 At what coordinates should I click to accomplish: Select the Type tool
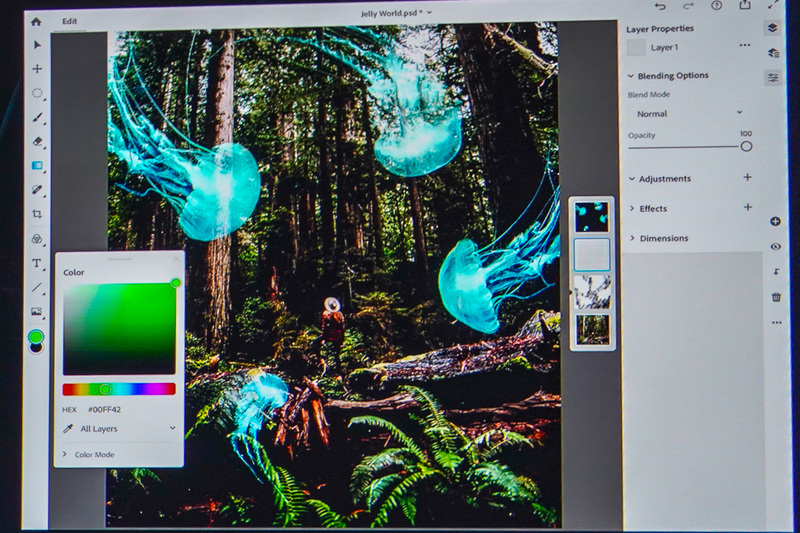[36, 263]
